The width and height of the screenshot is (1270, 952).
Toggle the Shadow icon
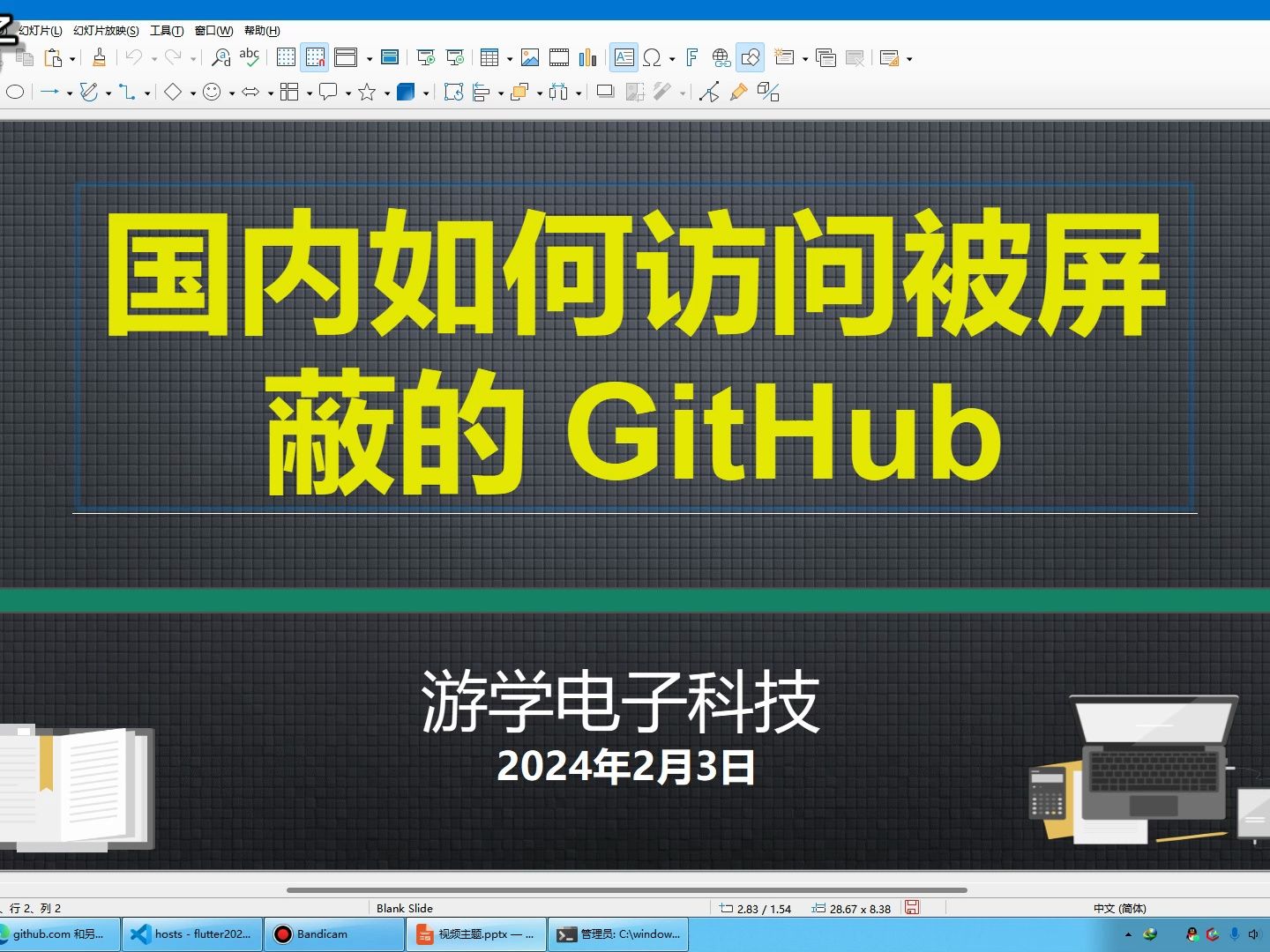tap(605, 92)
